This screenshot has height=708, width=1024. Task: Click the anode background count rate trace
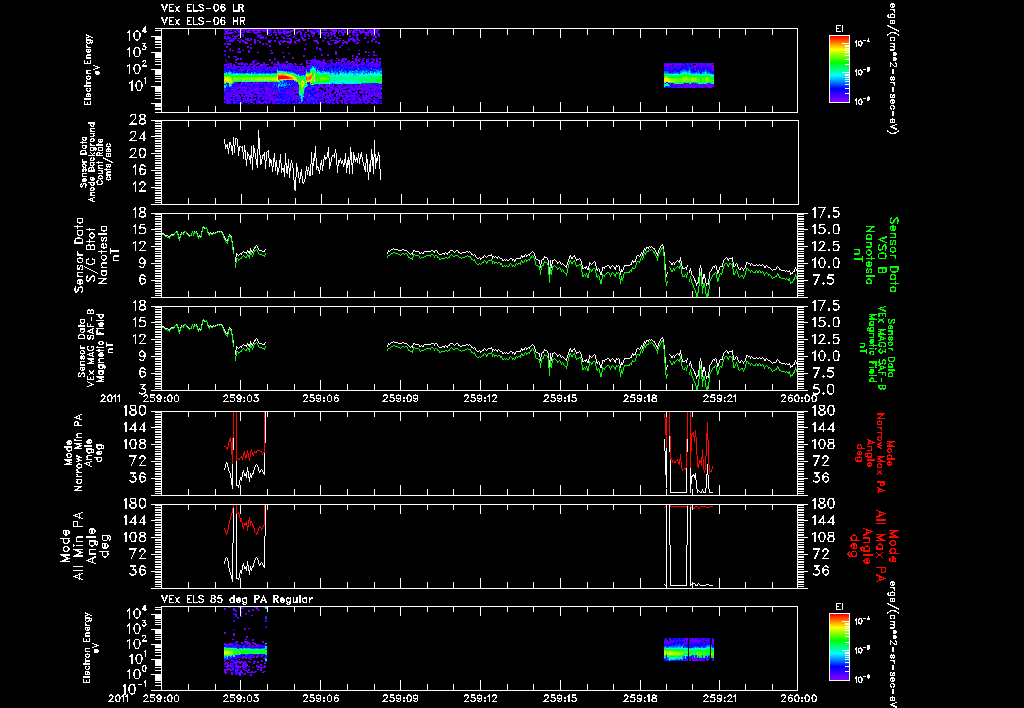coord(302,160)
